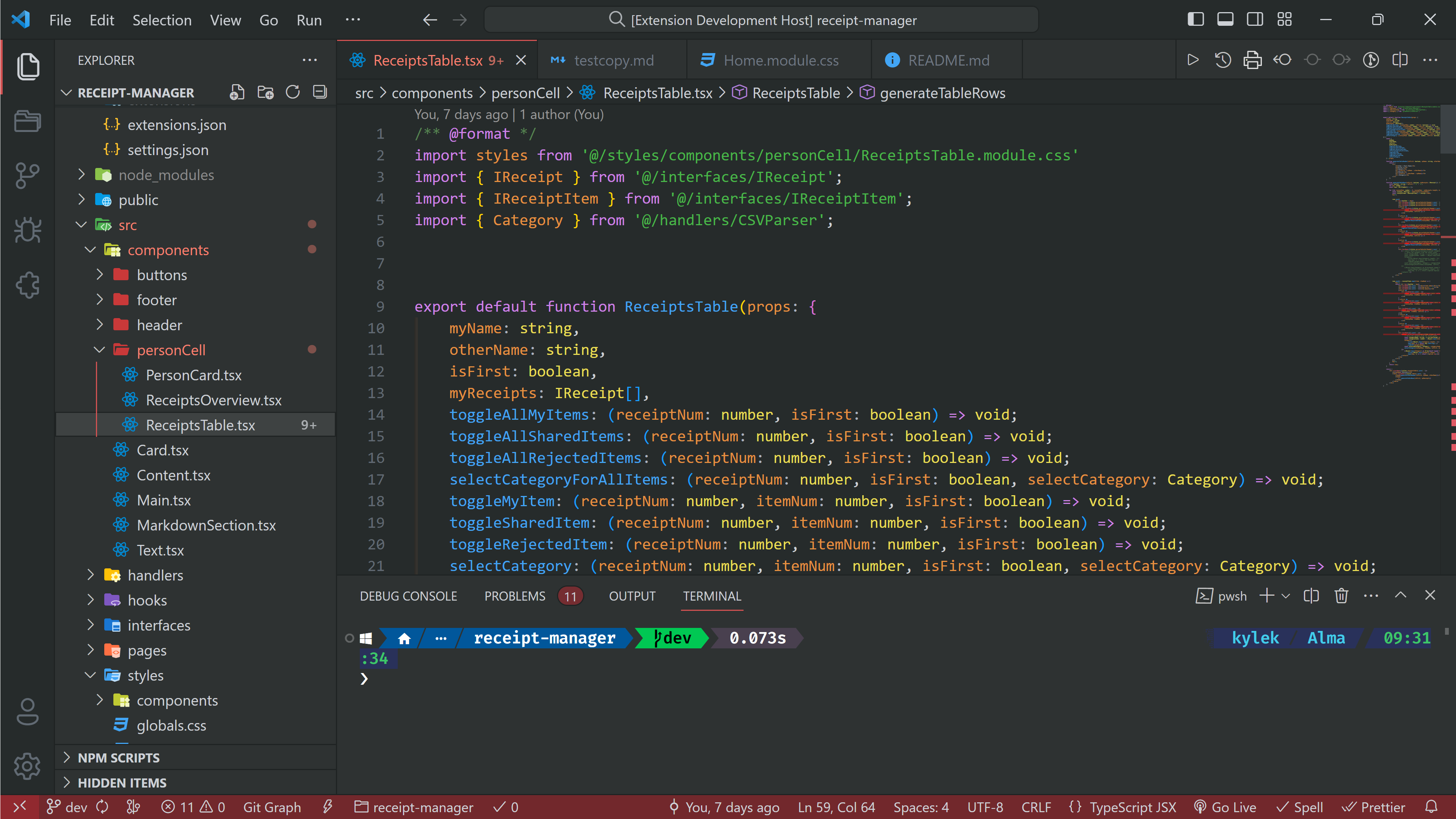This screenshot has height=819, width=1456.
Task: Toggle Go Live server
Action: (x=1225, y=807)
